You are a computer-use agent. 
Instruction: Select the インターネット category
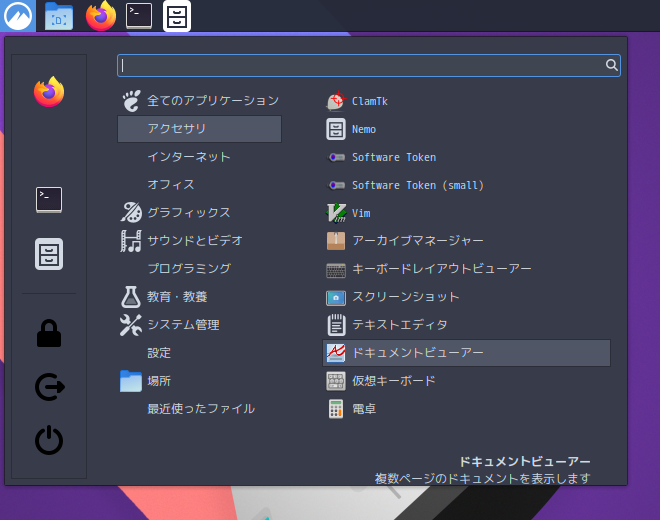(200, 157)
